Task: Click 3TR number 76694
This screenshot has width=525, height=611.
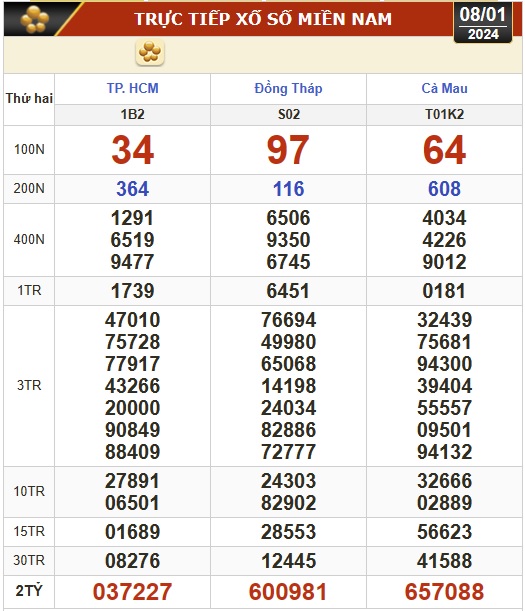Action: tap(288, 320)
